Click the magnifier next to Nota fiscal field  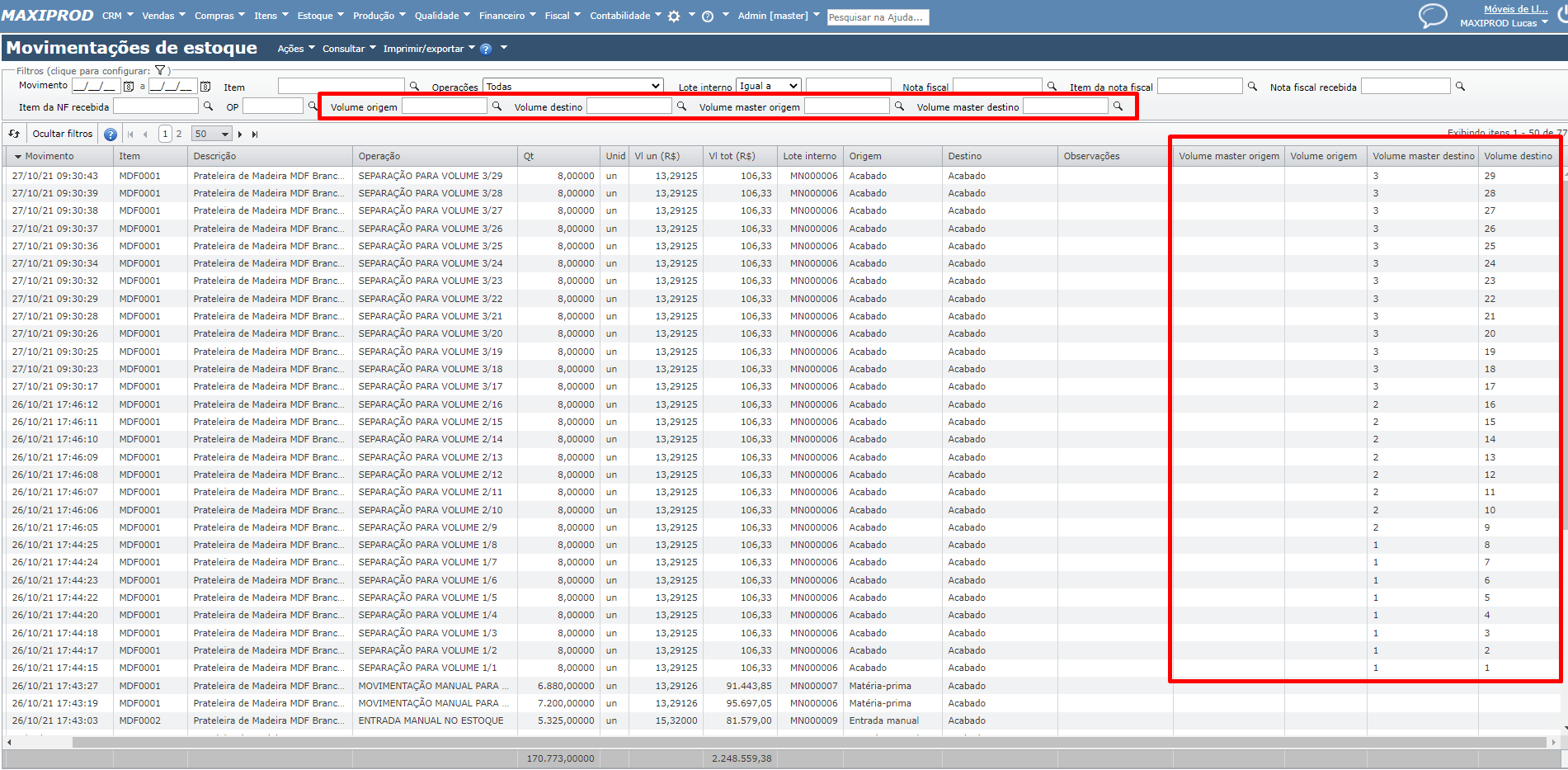pyautogui.click(x=1052, y=87)
